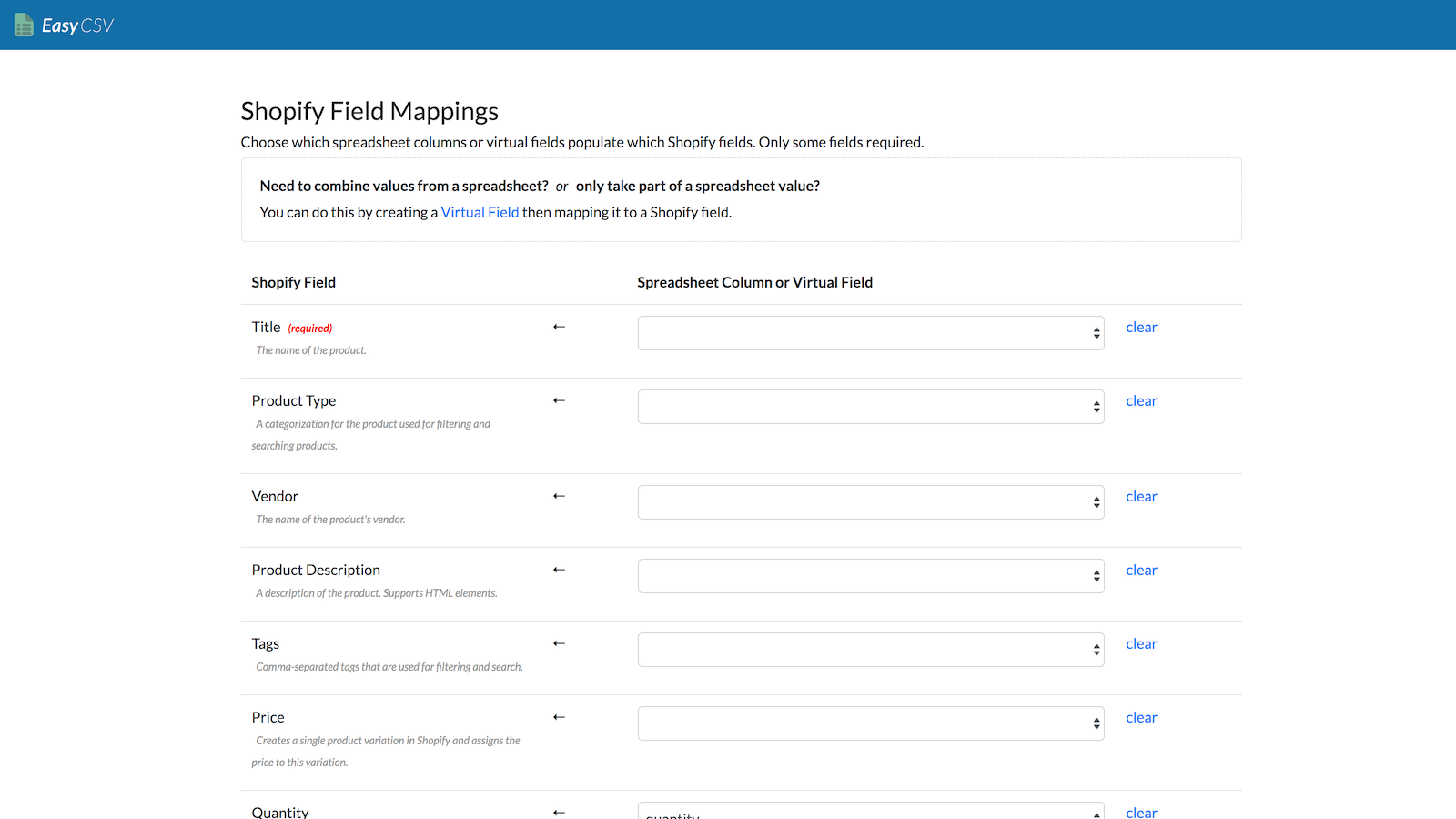Open the Tags column dropdown

pyautogui.click(x=870, y=650)
